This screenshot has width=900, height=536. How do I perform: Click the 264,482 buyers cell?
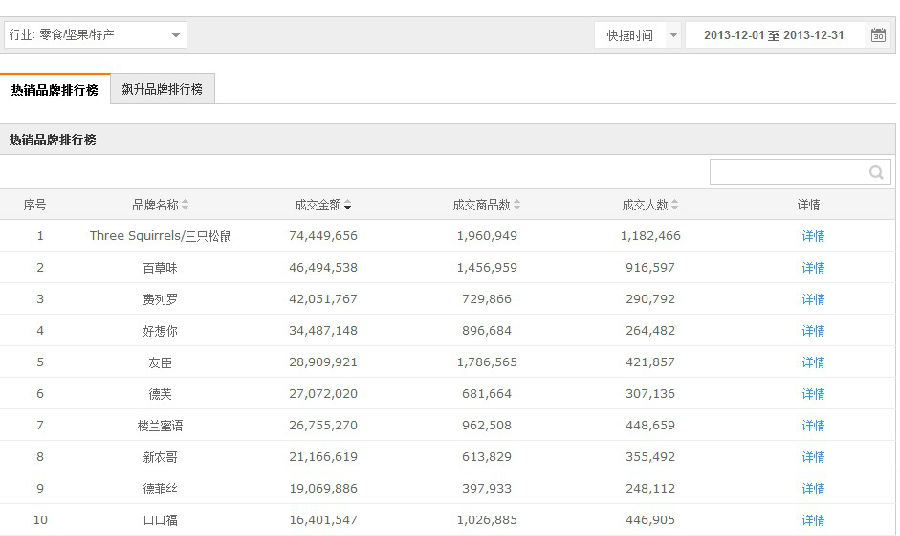coord(650,331)
